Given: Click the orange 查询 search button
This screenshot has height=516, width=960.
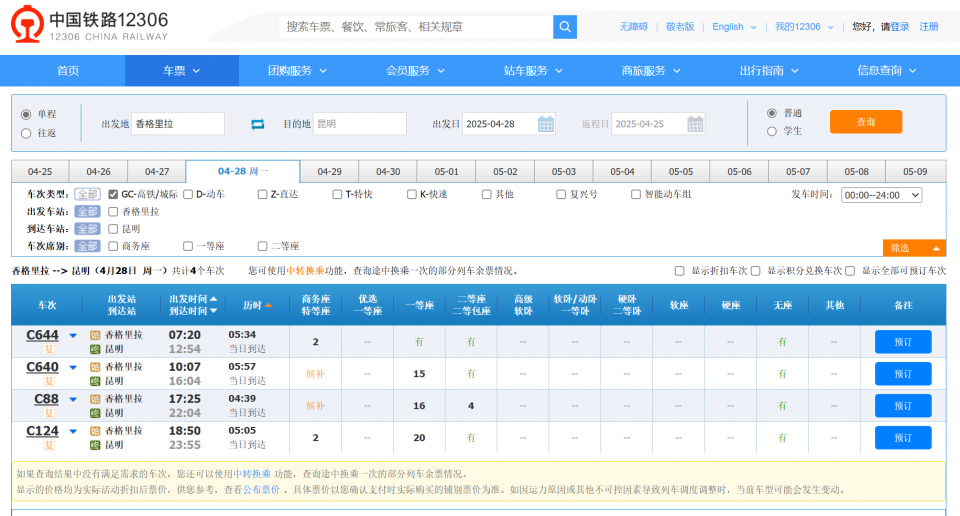Looking at the screenshot, I should [x=866, y=122].
